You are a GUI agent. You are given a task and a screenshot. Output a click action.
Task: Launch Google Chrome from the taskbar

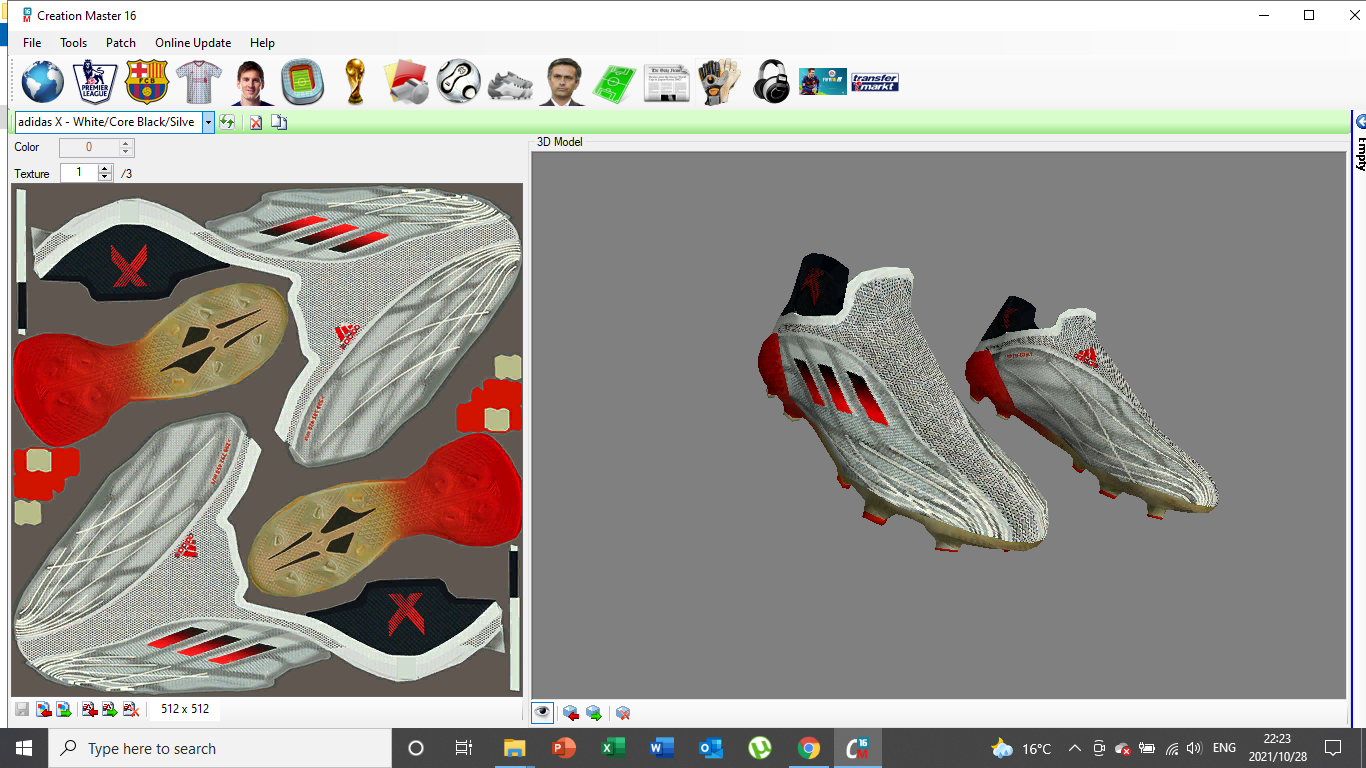[x=809, y=748]
